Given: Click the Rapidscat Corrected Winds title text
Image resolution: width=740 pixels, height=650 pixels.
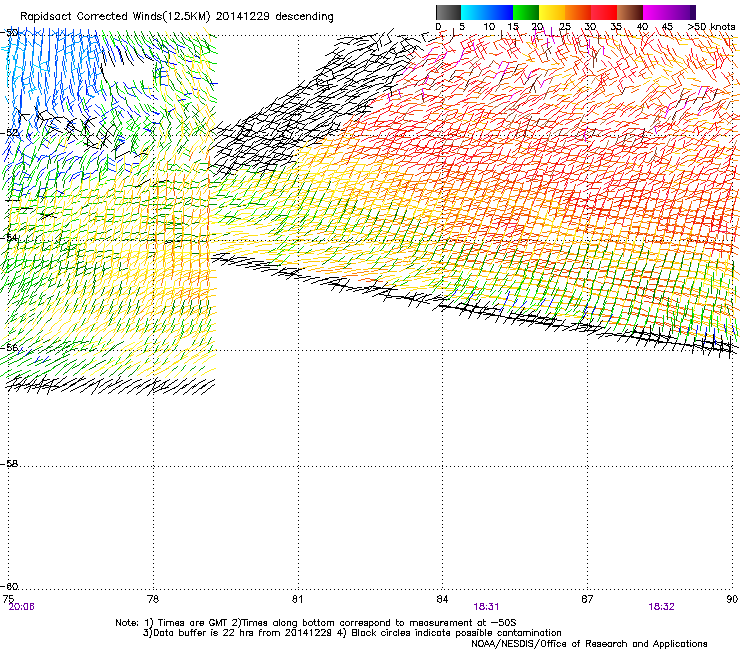Looking at the screenshot, I should (177, 16).
